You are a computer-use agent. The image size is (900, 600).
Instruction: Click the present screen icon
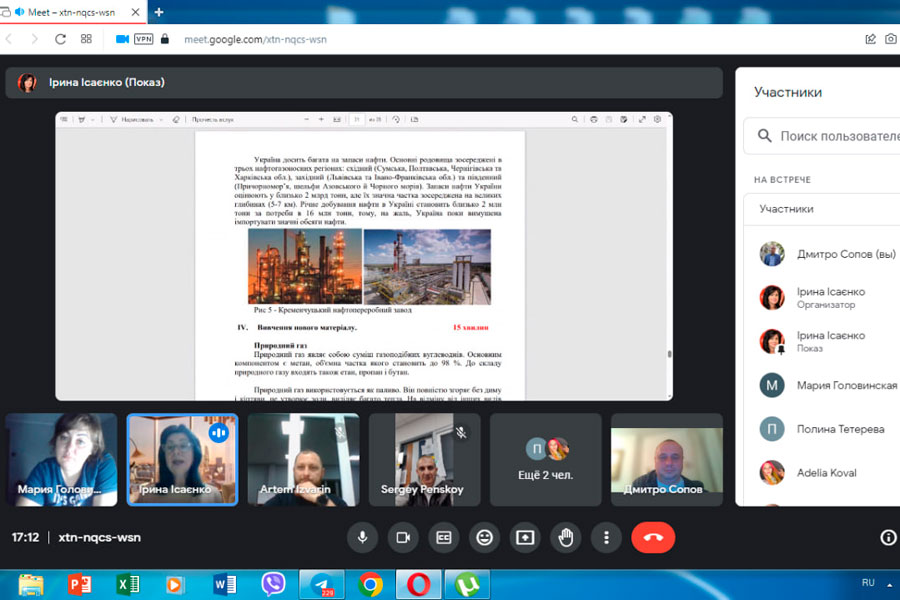click(525, 538)
